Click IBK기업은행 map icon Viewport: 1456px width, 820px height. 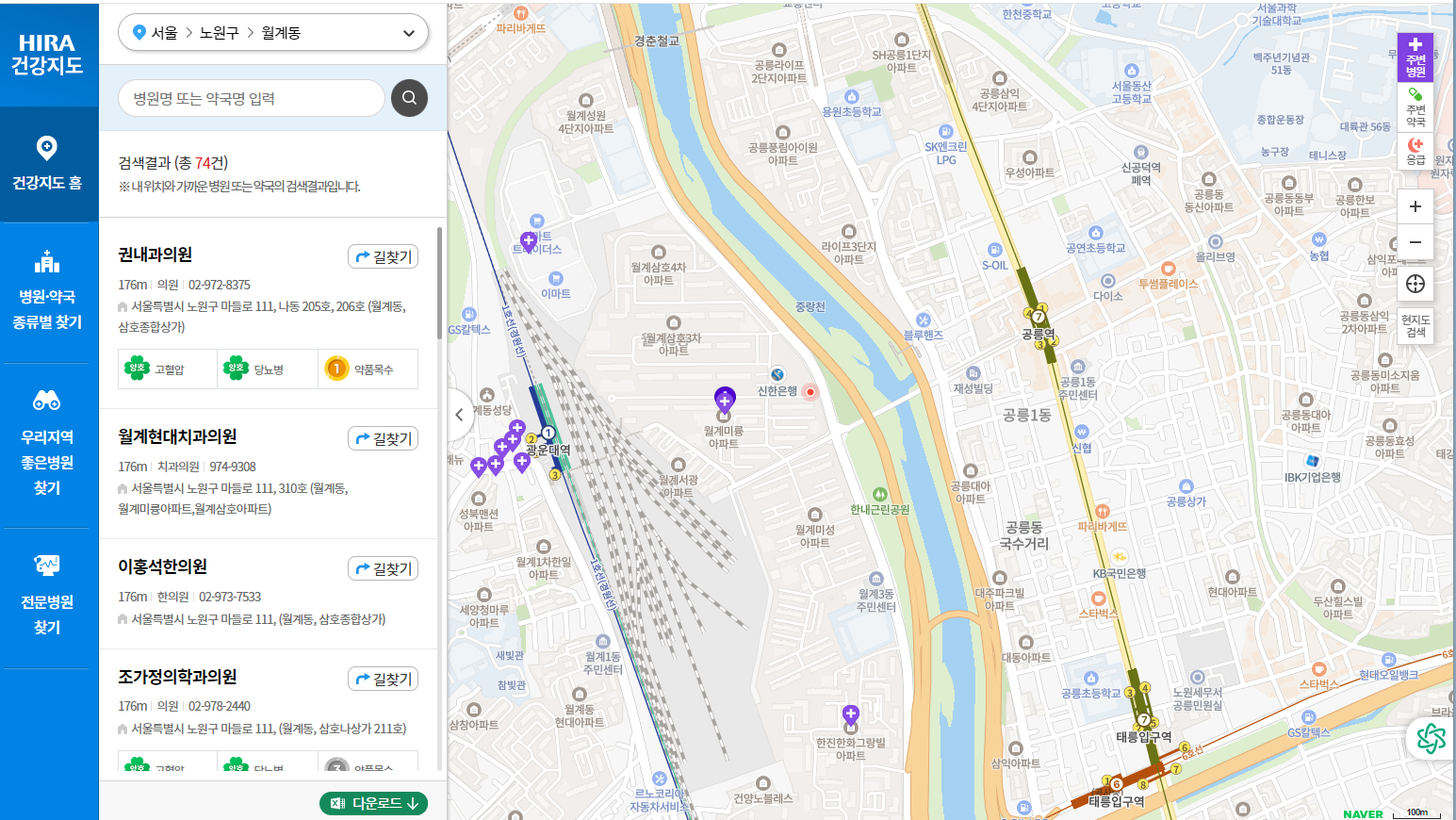1313,461
